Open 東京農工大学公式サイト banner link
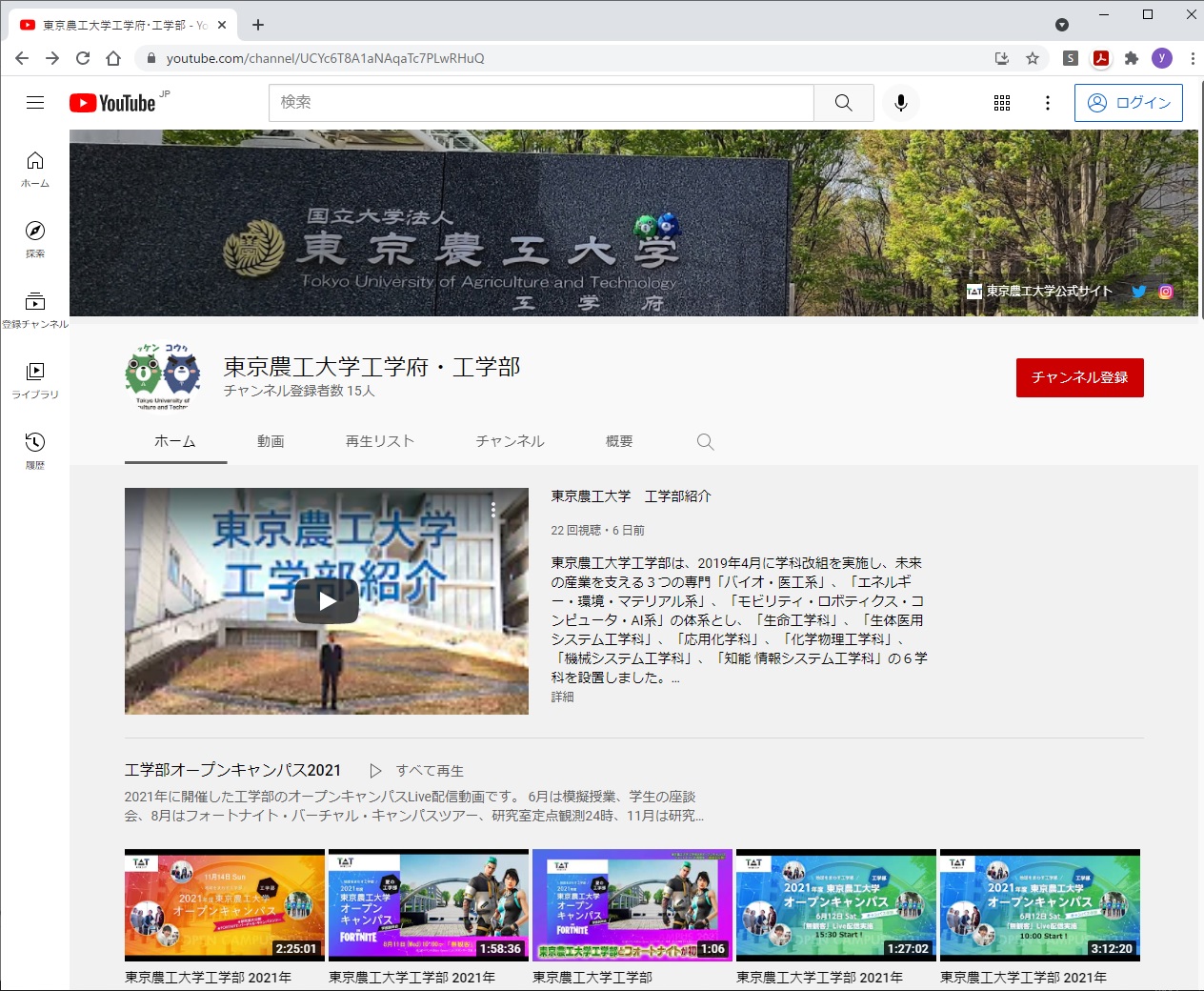The image size is (1204, 991). coord(1040,292)
